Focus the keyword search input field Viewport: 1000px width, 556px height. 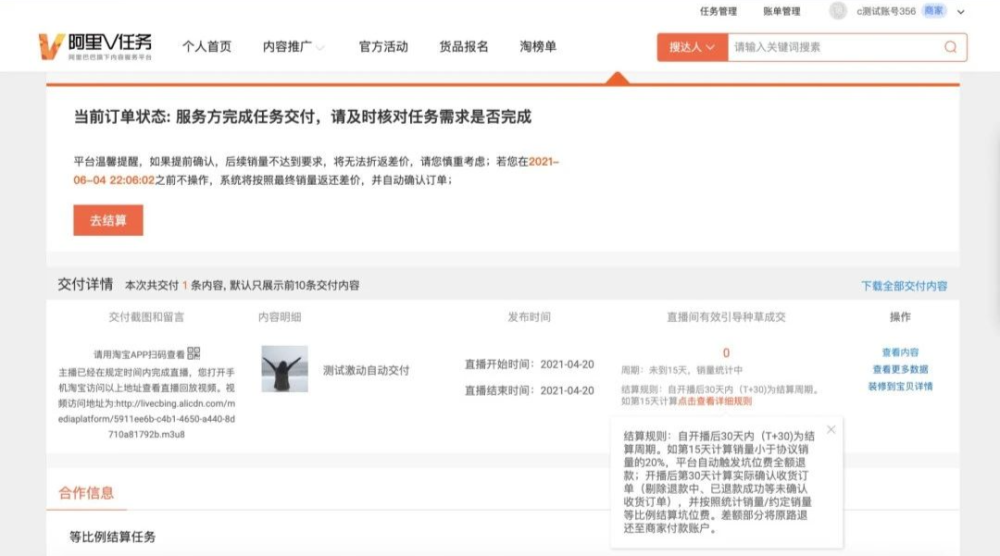click(835, 47)
